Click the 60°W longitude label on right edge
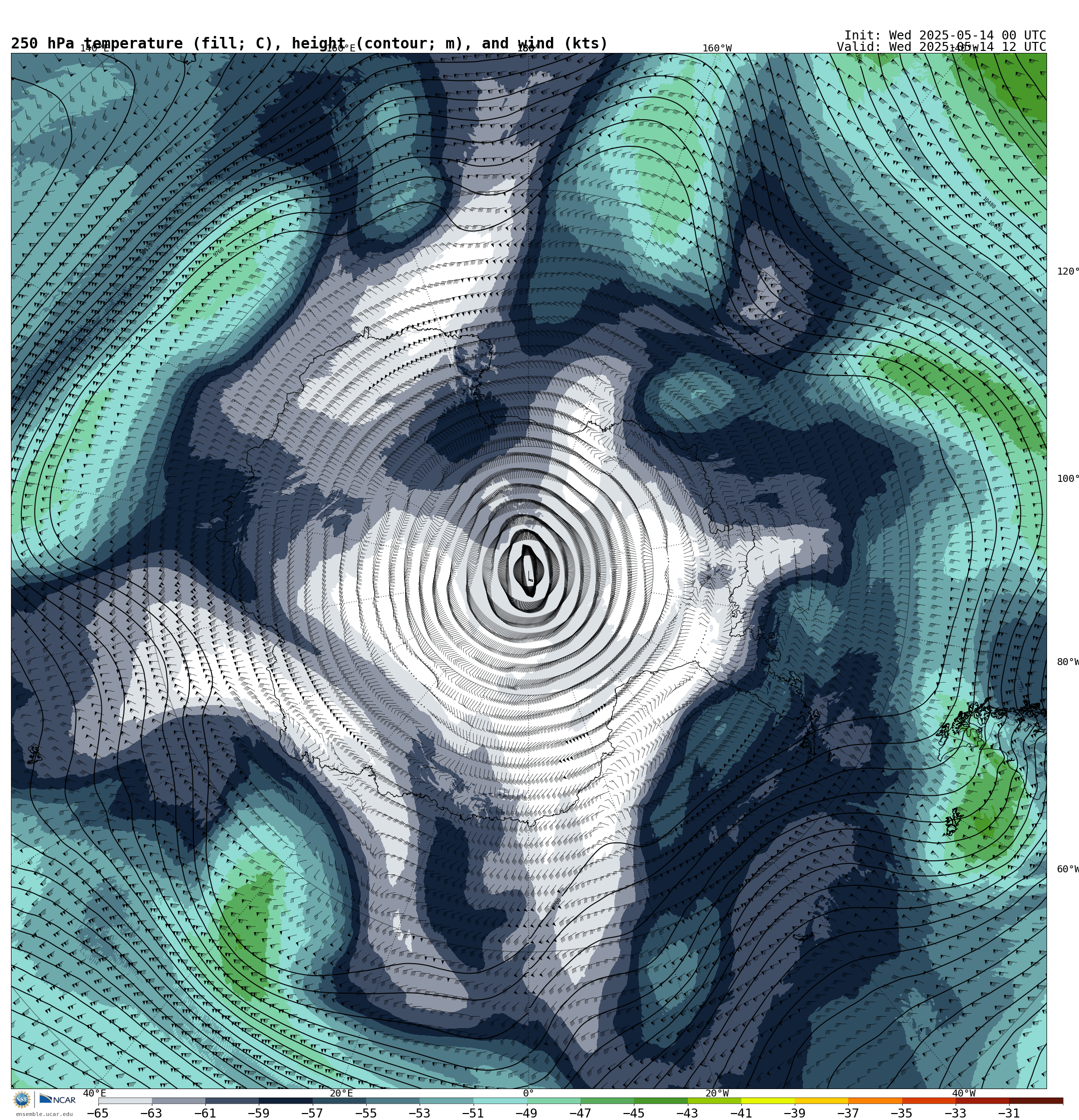 coord(1068,869)
